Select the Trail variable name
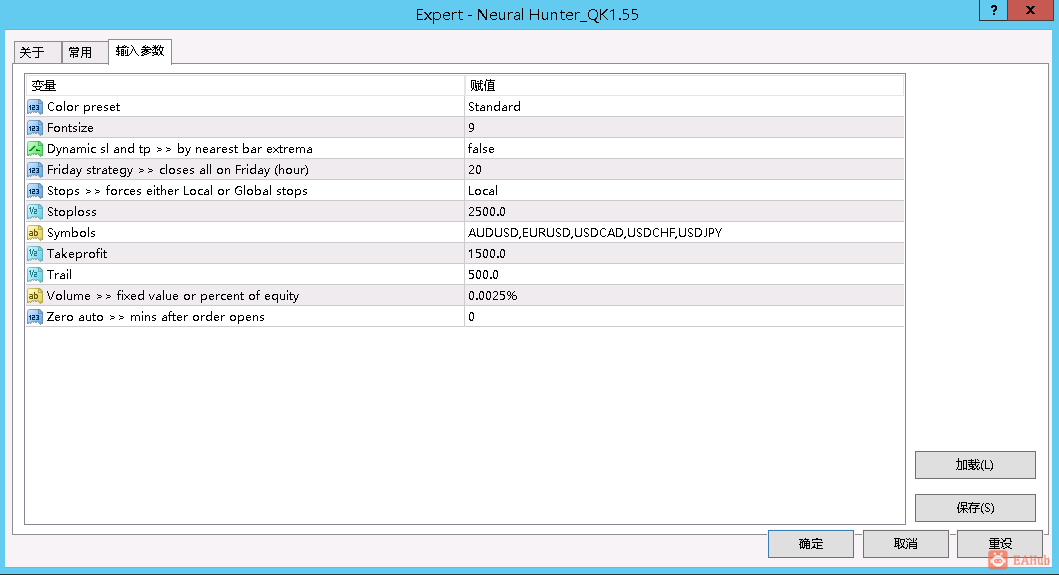Image resolution: width=1059 pixels, height=575 pixels. [59, 274]
